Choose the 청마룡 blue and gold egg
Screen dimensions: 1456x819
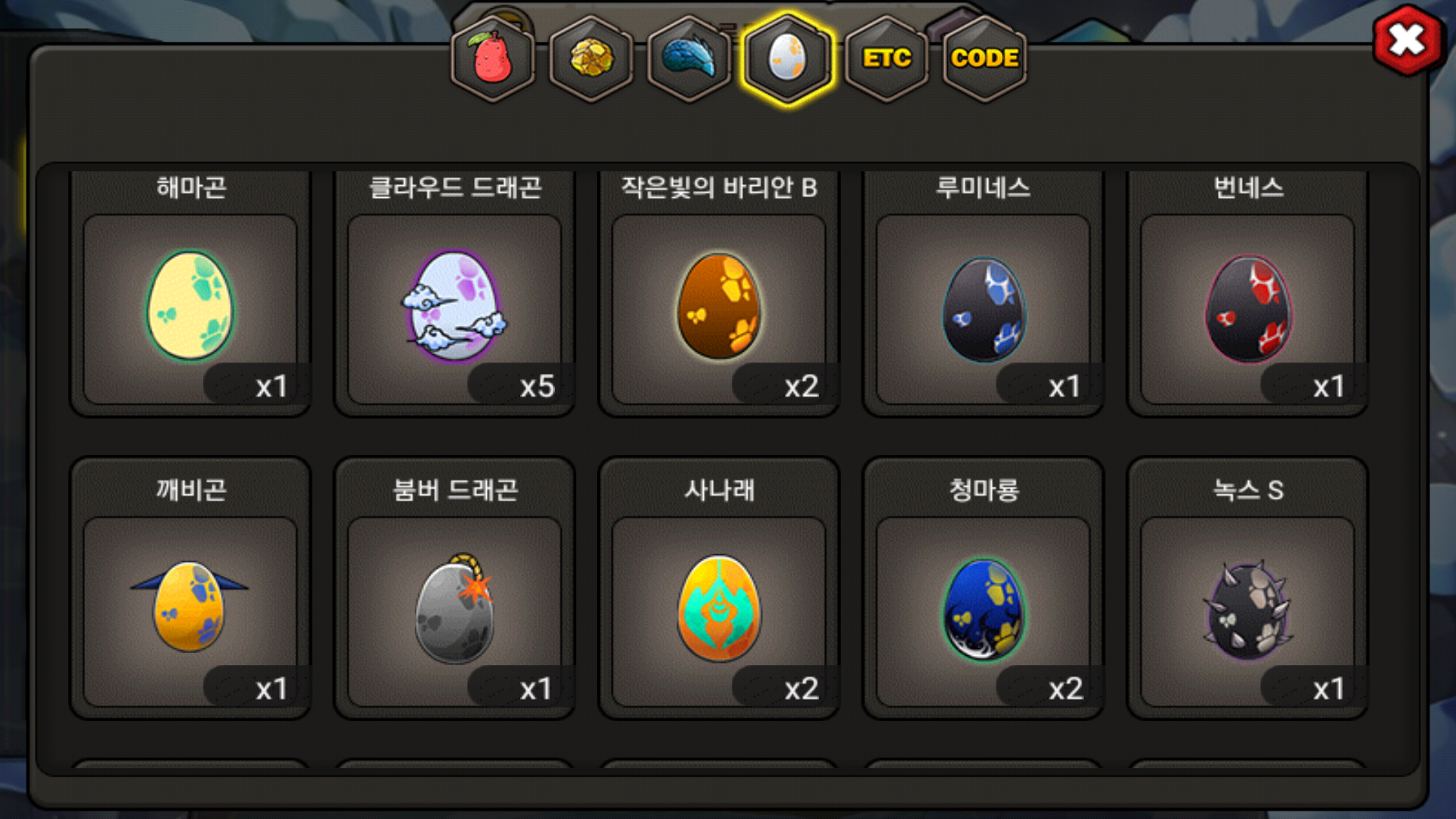[x=984, y=609]
